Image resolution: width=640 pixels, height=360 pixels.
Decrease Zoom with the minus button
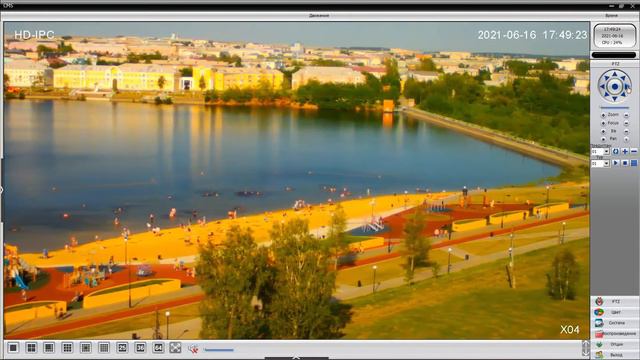pyautogui.click(x=626, y=116)
